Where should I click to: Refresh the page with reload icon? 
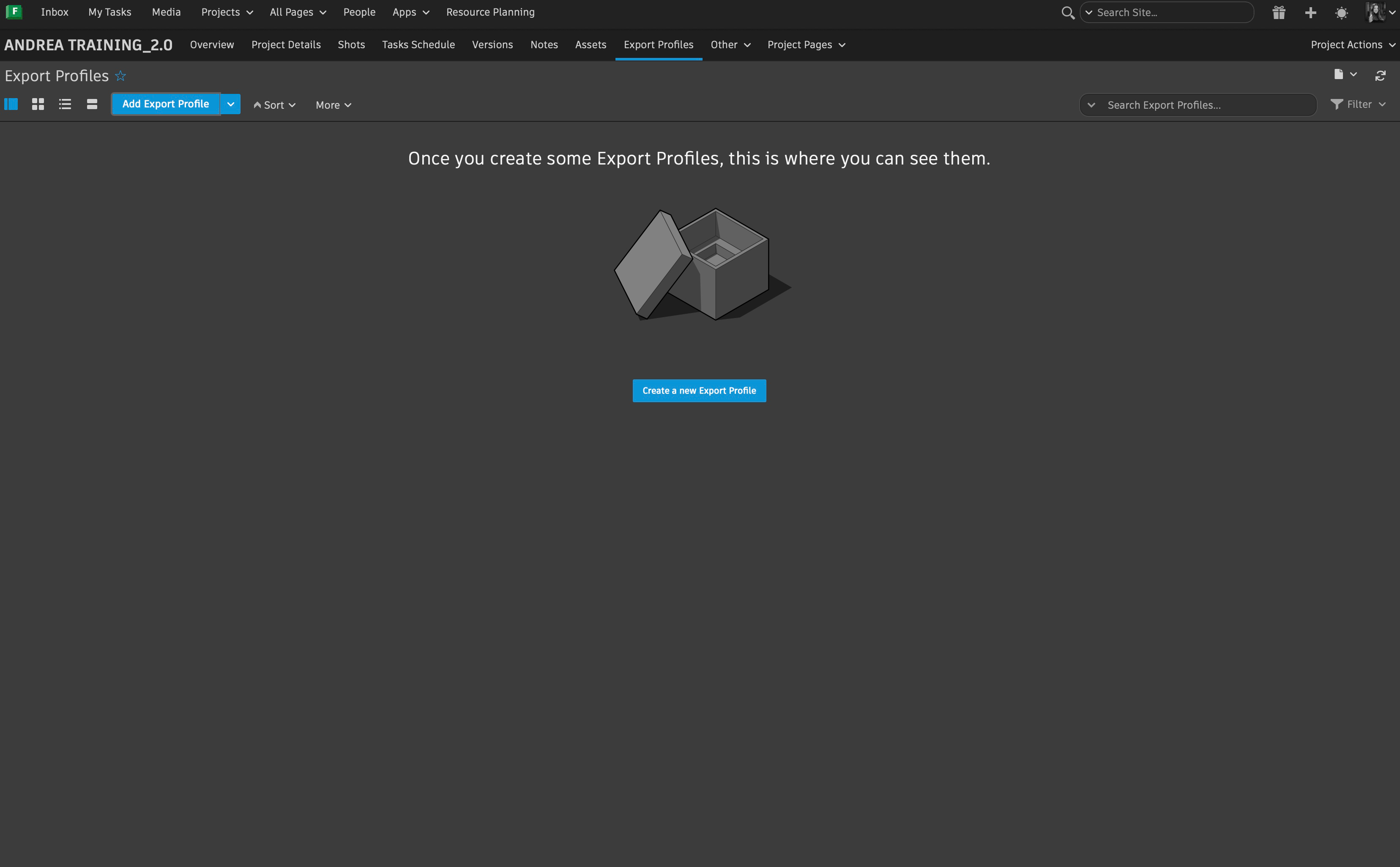[1380, 76]
